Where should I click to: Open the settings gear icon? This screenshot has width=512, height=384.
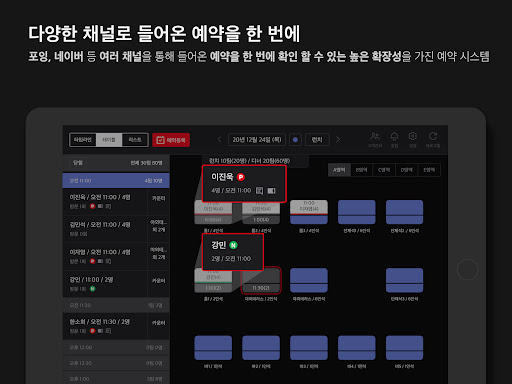click(x=413, y=136)
